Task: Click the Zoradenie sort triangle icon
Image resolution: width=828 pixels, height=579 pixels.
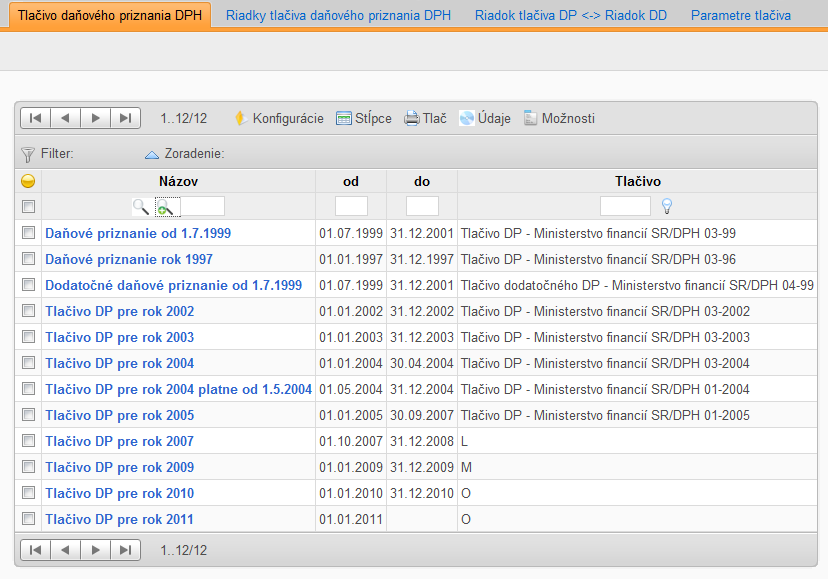Action: click(x=152, y=154)
